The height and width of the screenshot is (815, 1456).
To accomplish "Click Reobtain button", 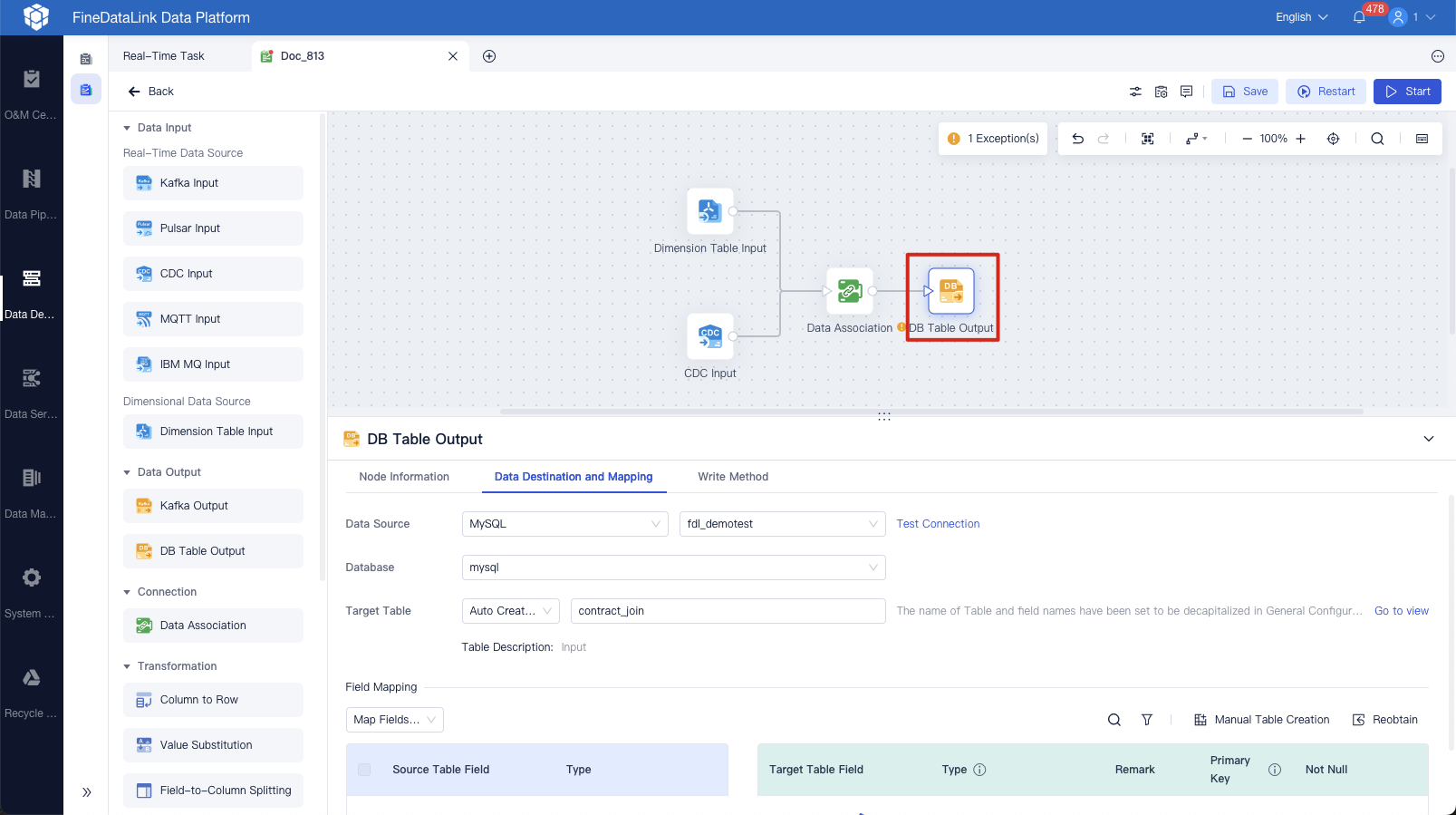I will tap(1385, 720).
